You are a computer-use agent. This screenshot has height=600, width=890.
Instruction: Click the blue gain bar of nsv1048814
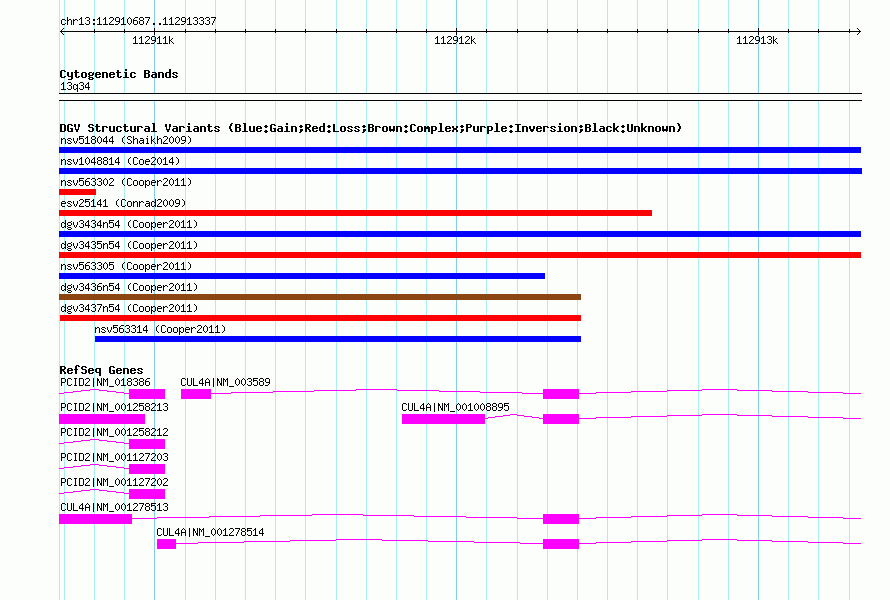click(460, 171)
